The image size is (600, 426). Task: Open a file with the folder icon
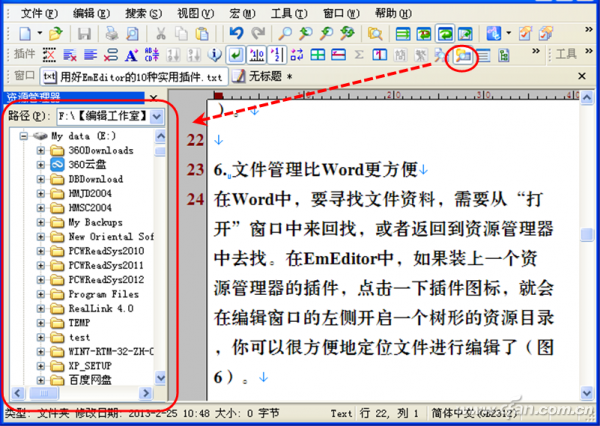(x=56, y=34)
